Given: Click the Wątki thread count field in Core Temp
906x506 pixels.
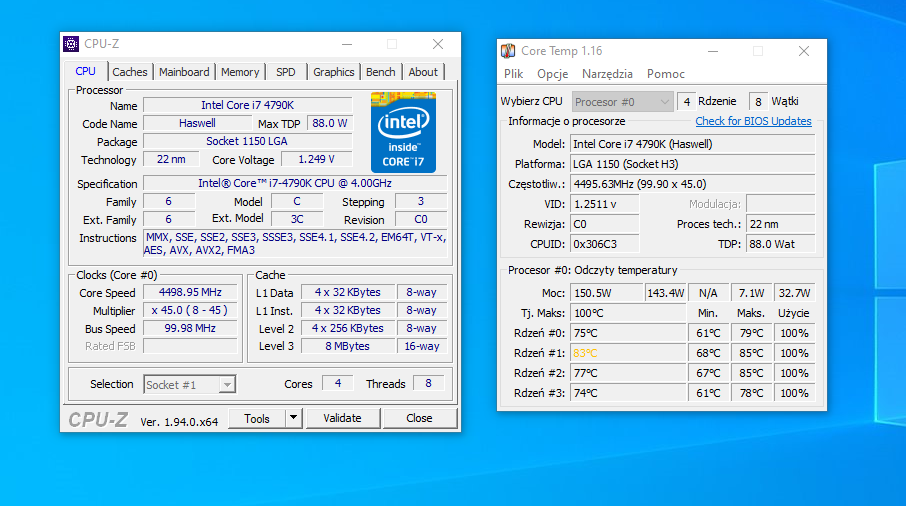Looking at the screenshot, I should click(x=758, y=102).
